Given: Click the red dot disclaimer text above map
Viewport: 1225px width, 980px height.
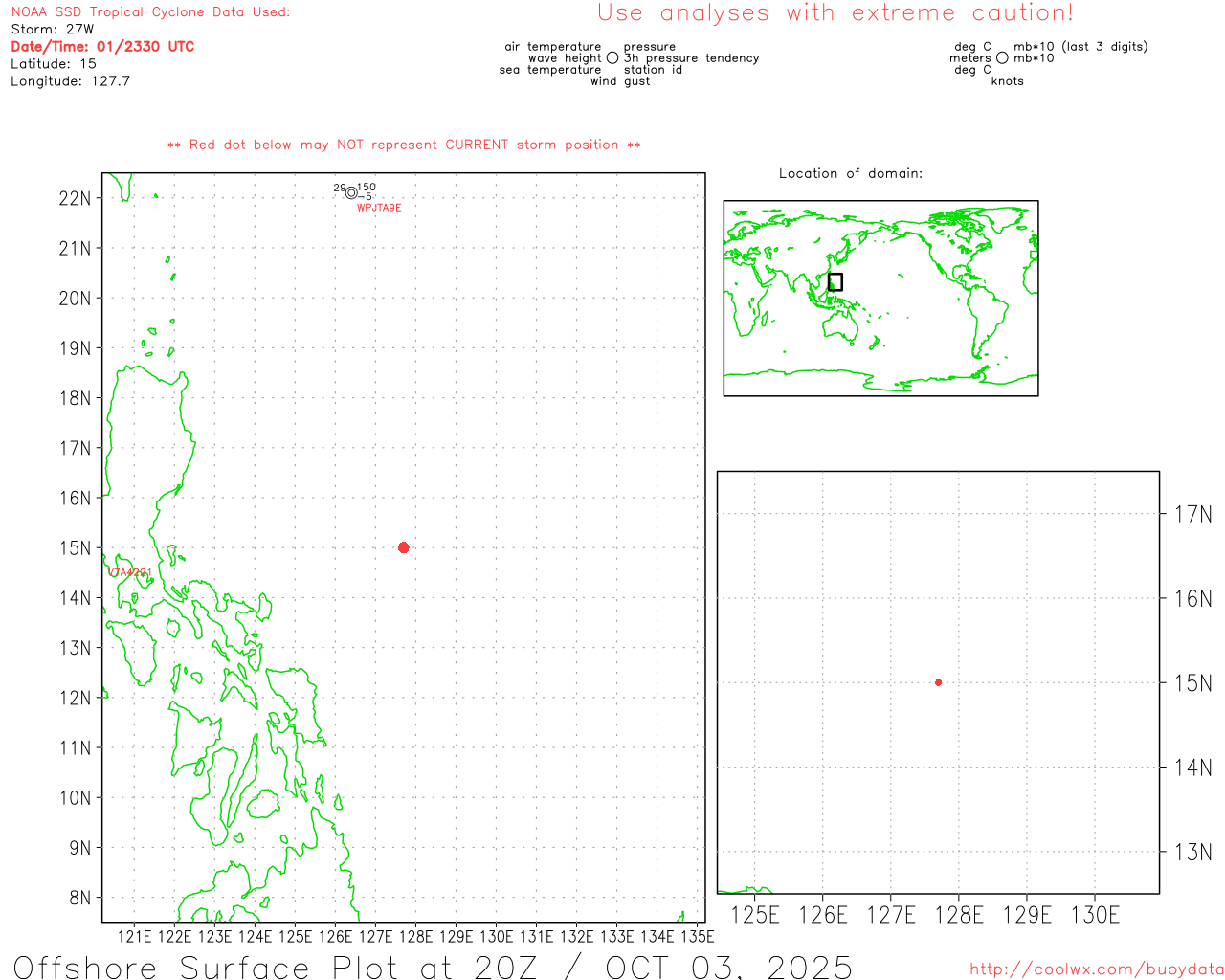Looking at the screenshot, I should pyautogui.click(x=404, y=145).
